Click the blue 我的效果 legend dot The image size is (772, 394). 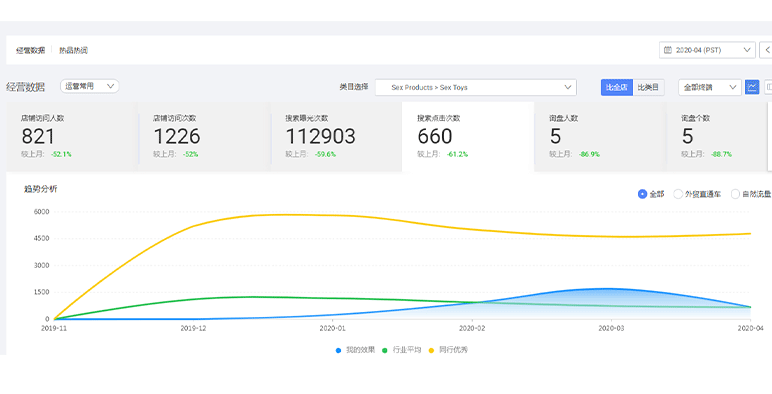coord(338,350)
